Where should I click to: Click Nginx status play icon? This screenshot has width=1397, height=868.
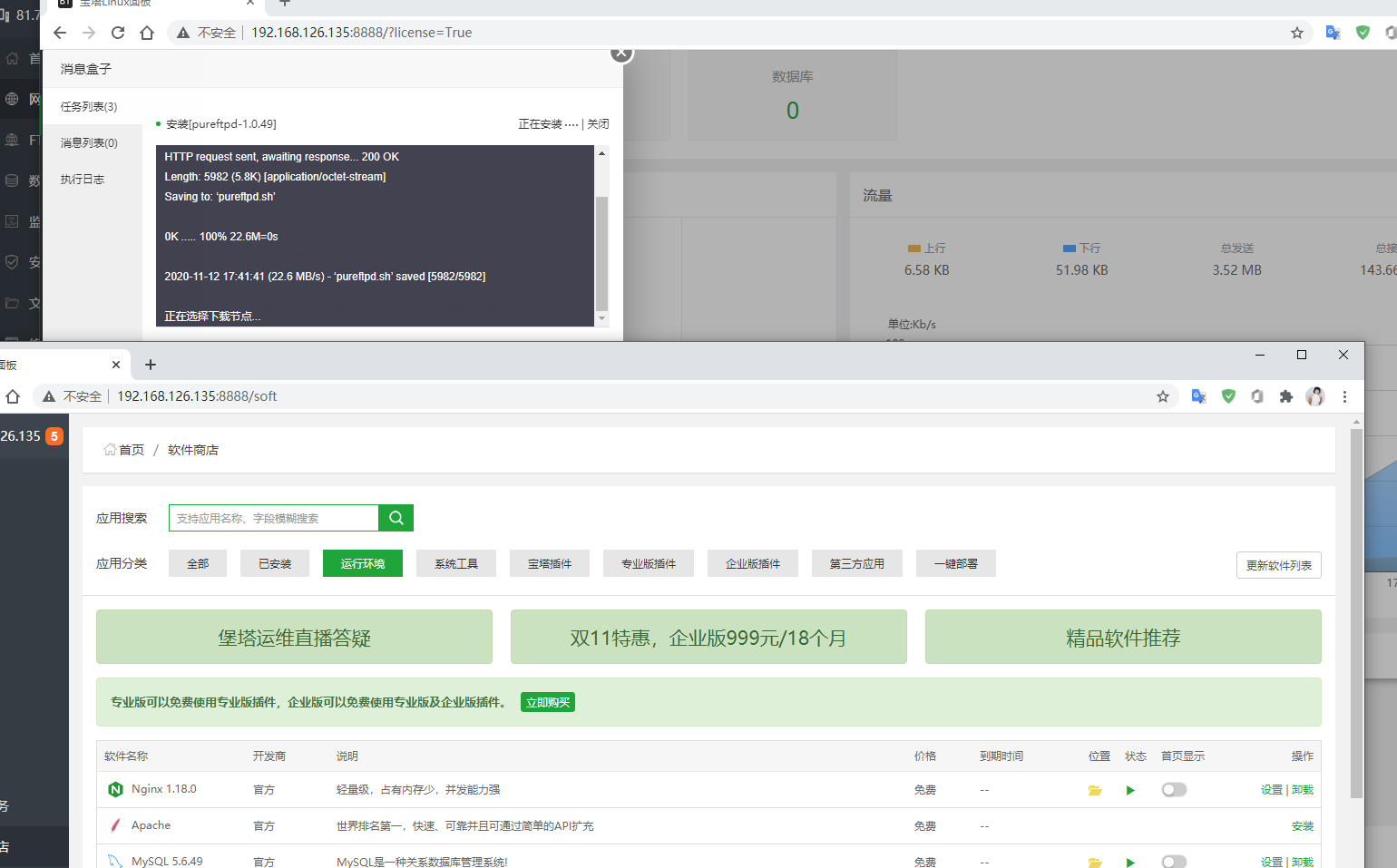coord(1130,790)
